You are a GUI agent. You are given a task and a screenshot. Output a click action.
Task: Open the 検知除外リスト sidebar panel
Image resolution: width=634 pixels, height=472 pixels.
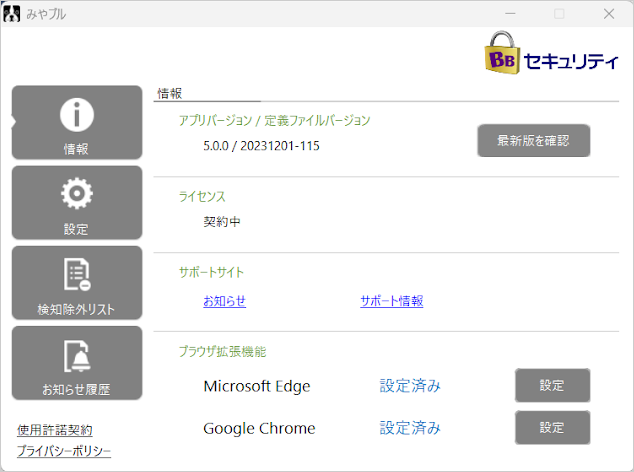(x=77, y=283)
